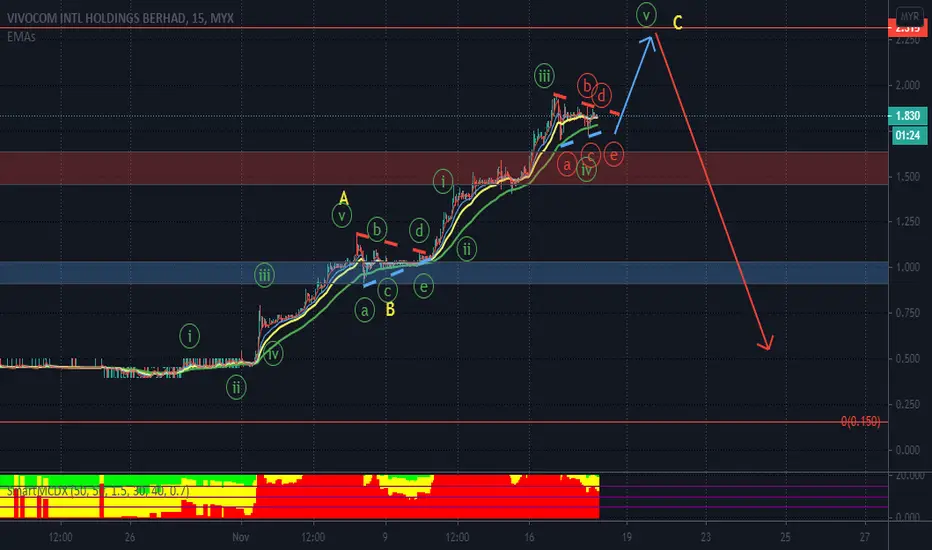Click 2.000 on the price axis
932x550 pixels.
pos(908,85)
